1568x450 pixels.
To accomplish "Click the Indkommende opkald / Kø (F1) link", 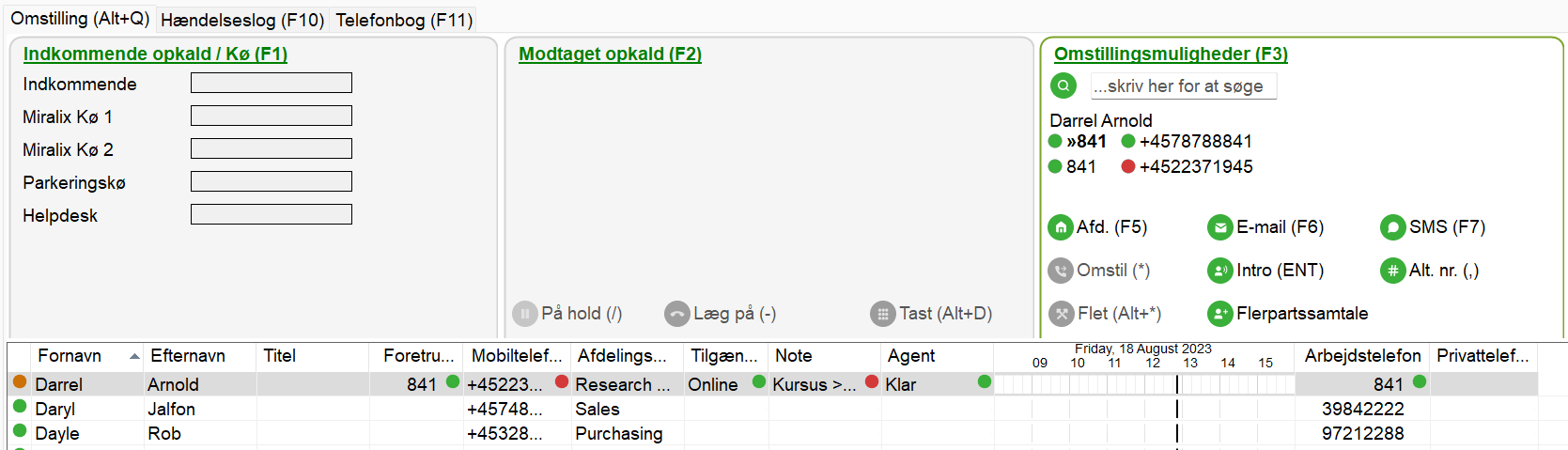I will 155,54.
